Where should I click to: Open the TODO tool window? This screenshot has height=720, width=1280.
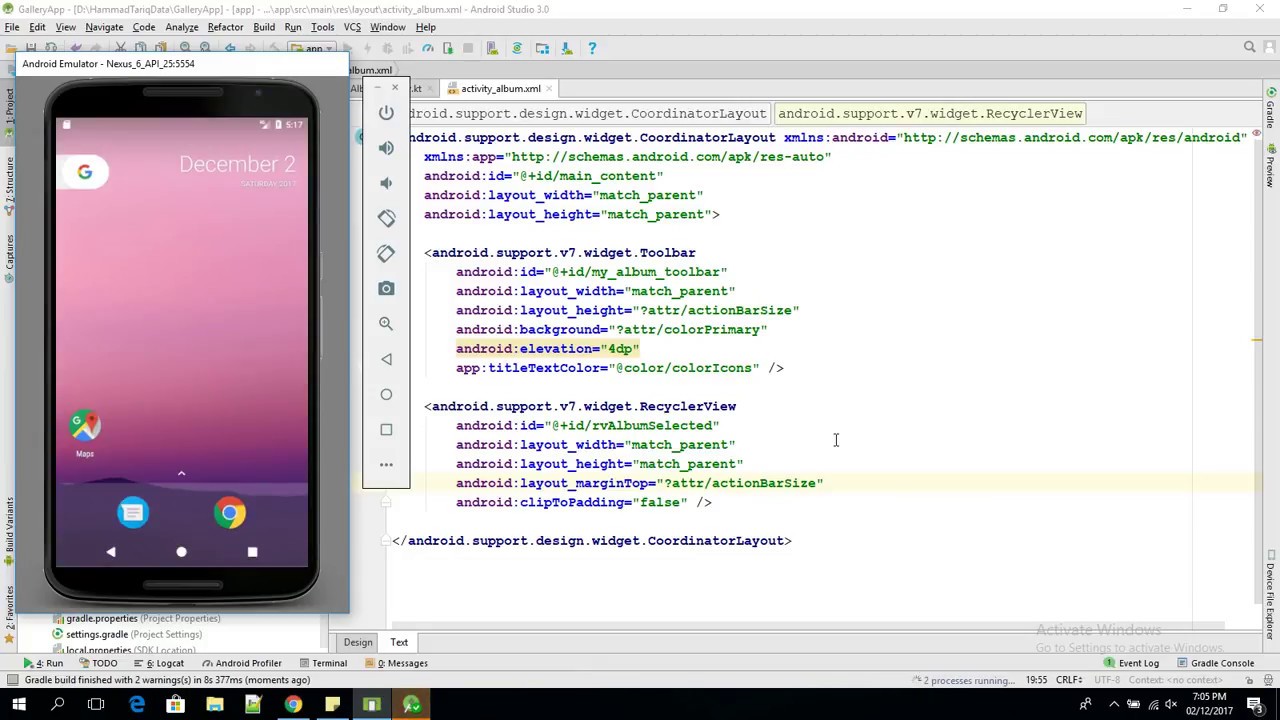coord(98,663)
